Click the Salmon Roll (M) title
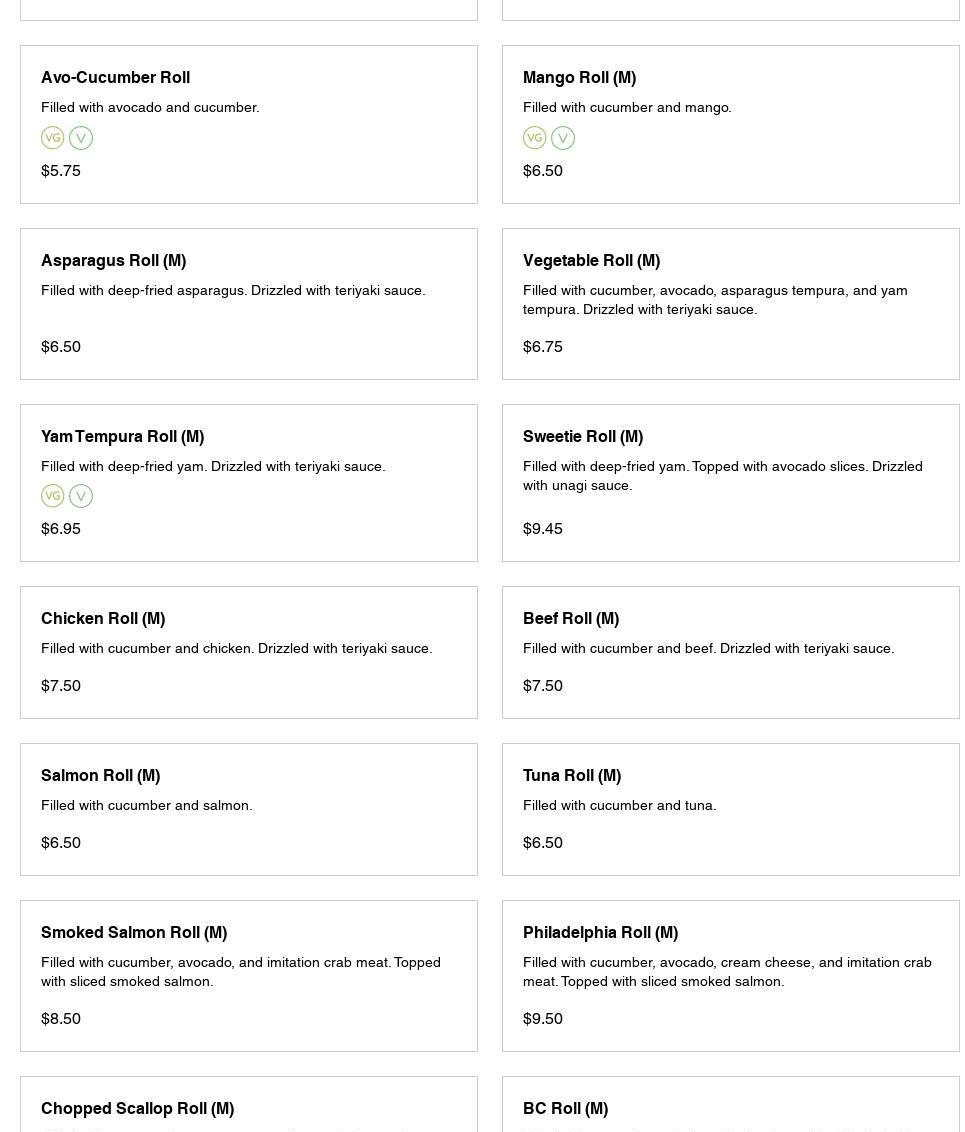Viewport: 965px width, 1132px height. point(100,775)
